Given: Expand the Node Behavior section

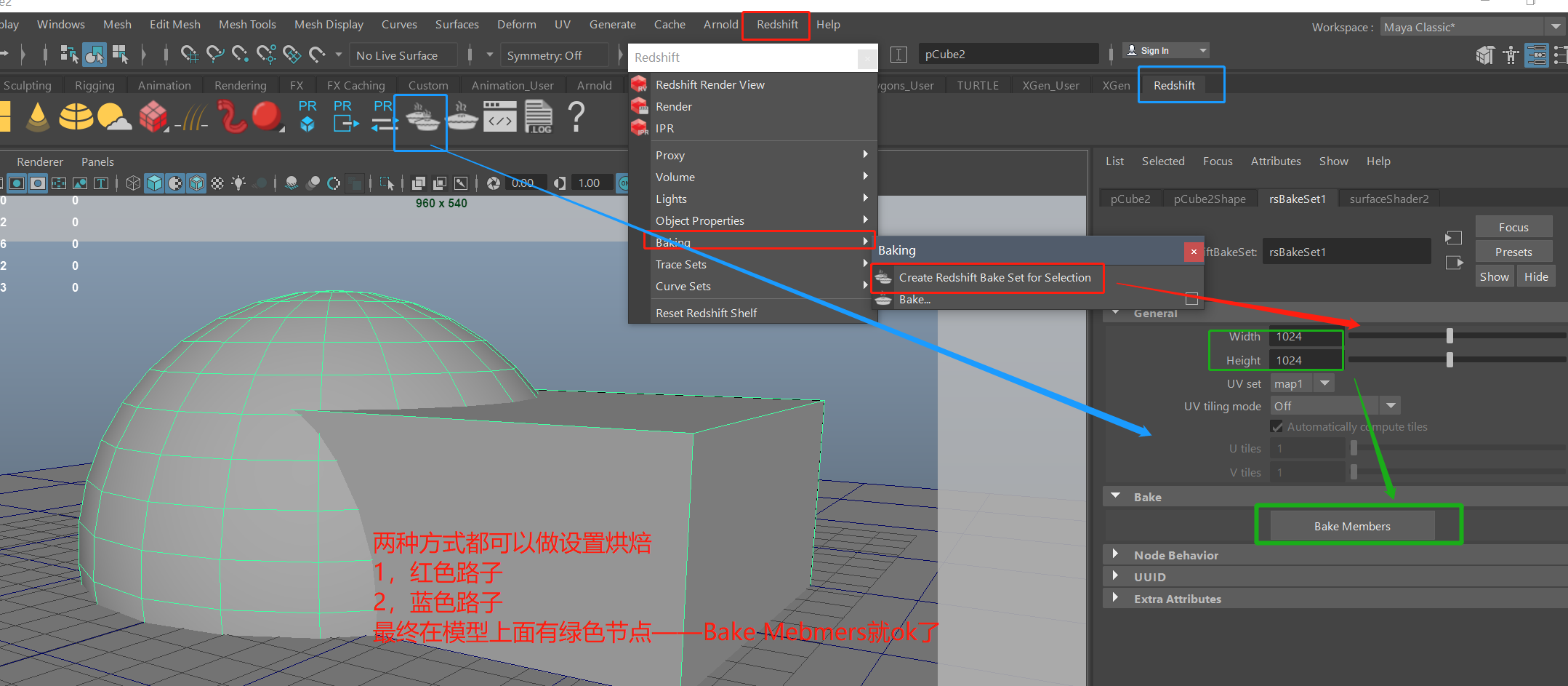Looking at the screenshot, I should [1116, 554].
